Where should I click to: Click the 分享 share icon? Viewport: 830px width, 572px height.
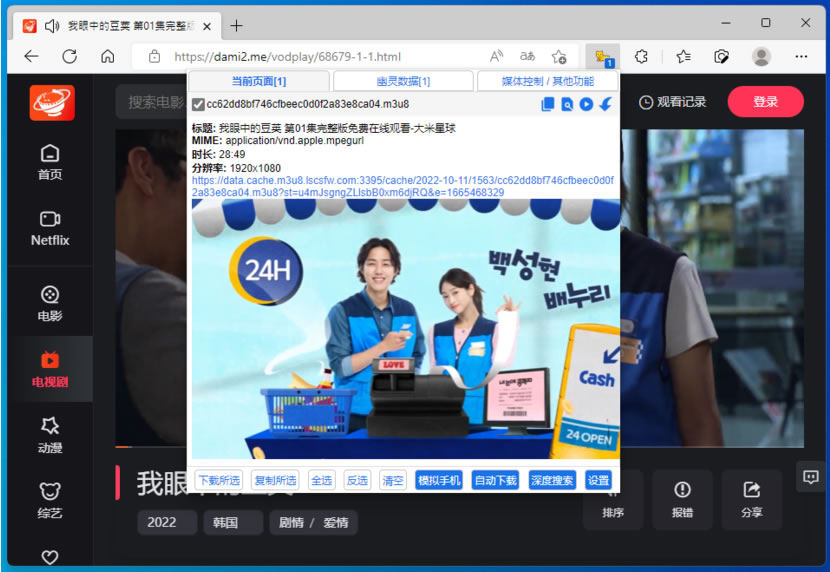(x=752, y=499)
